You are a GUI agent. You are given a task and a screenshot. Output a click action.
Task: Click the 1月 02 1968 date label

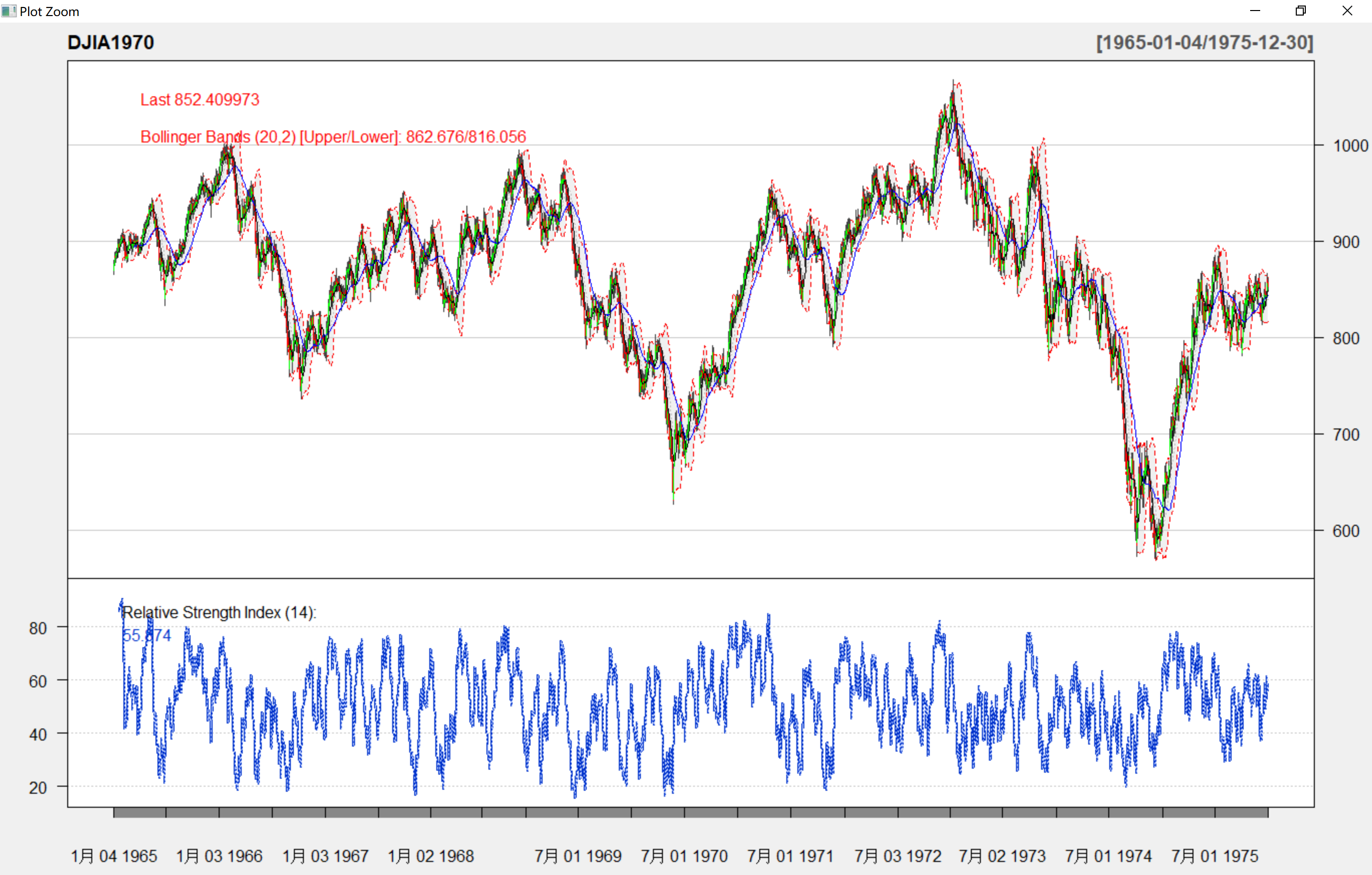coord(431,855)
